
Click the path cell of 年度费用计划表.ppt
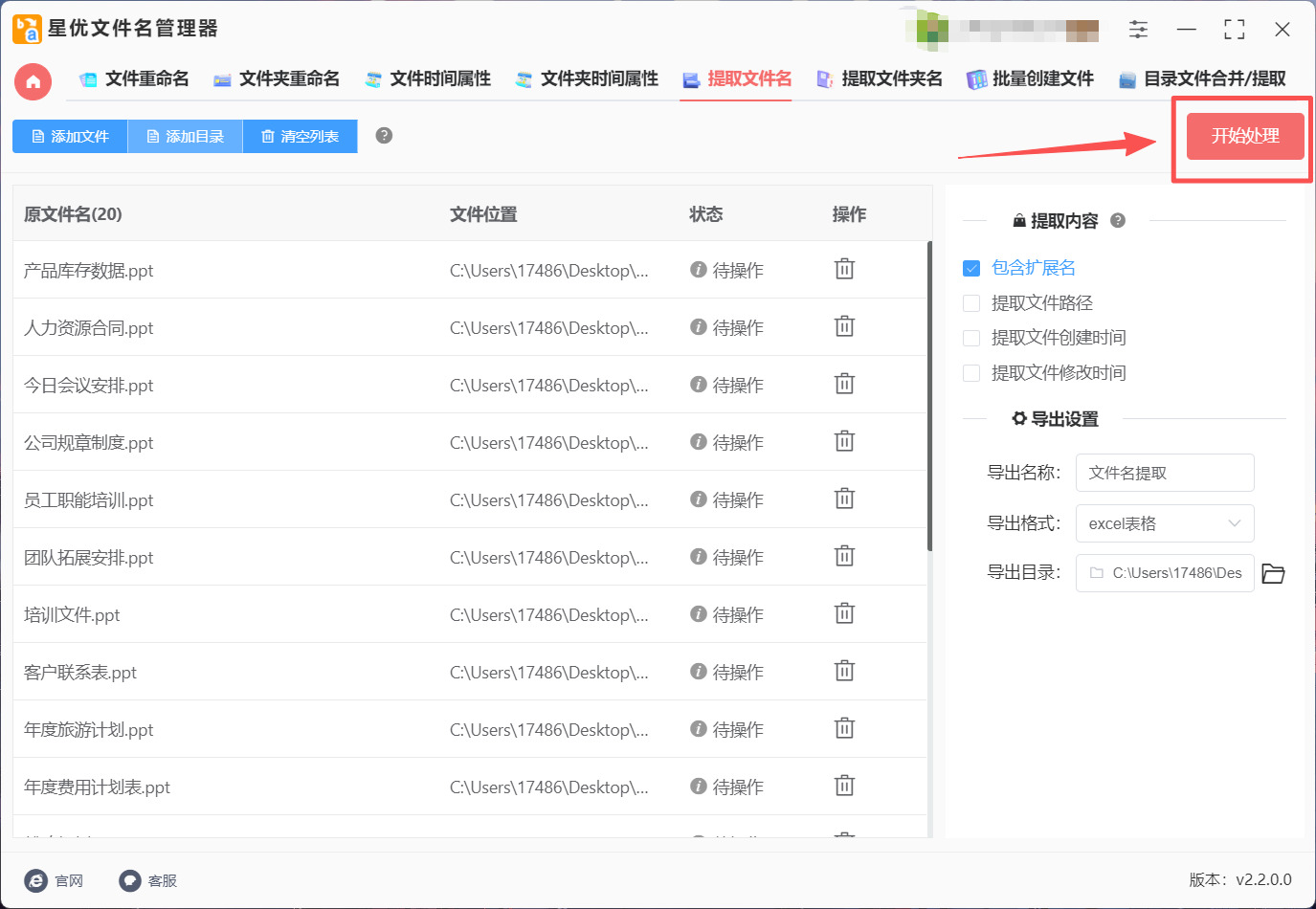549,787
